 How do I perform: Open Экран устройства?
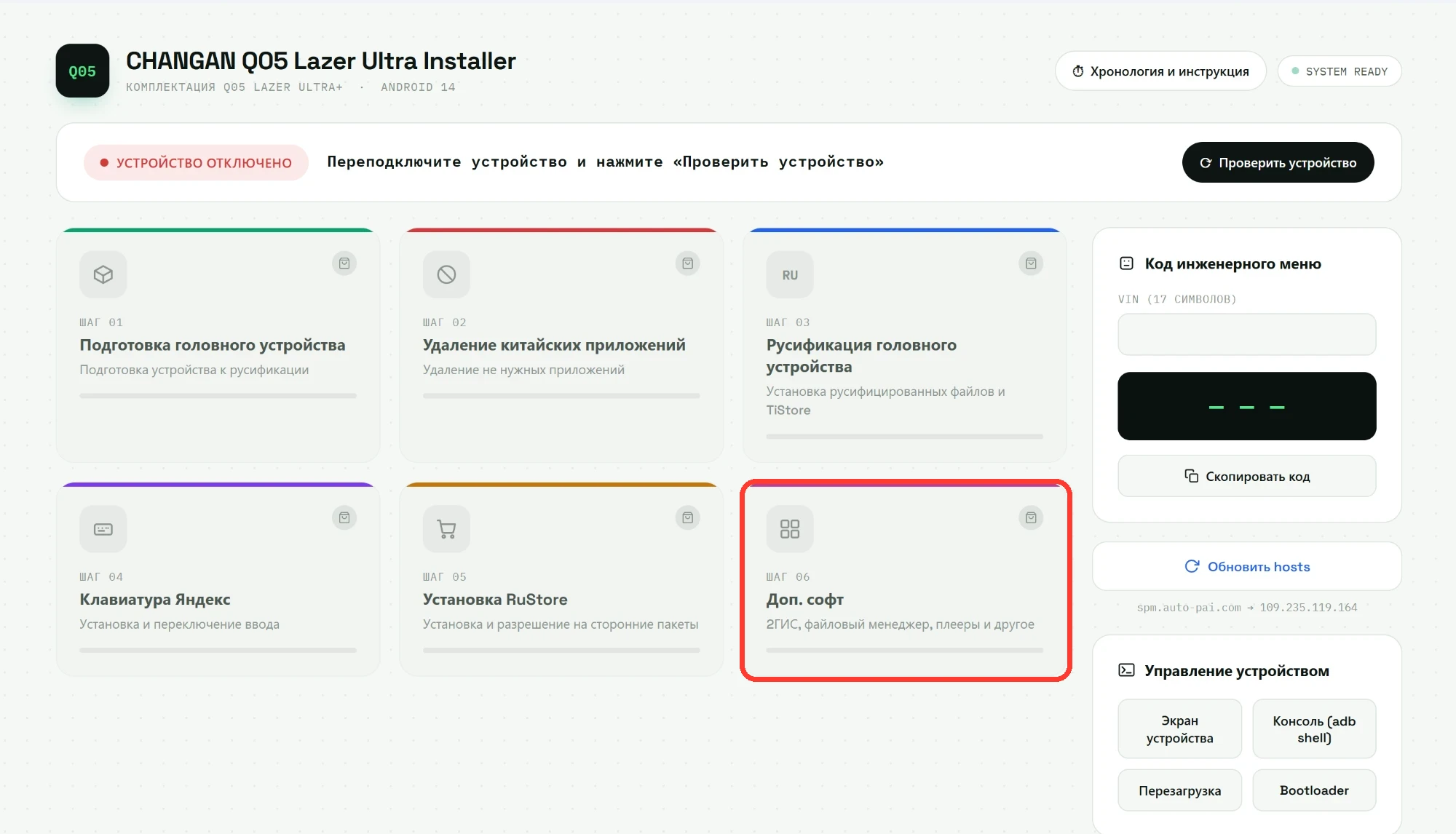[1179, 729]
